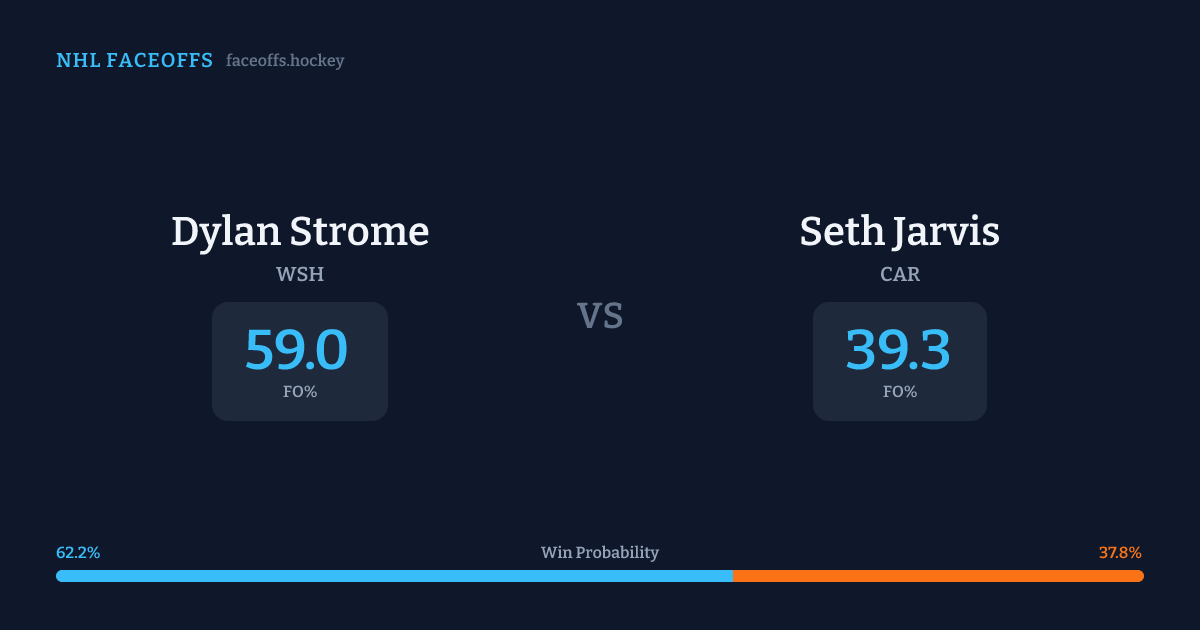Click the CAR team abbreviation
Image resolution: width=1200 pixels, height=630 pixels.
tap(900, 274)
